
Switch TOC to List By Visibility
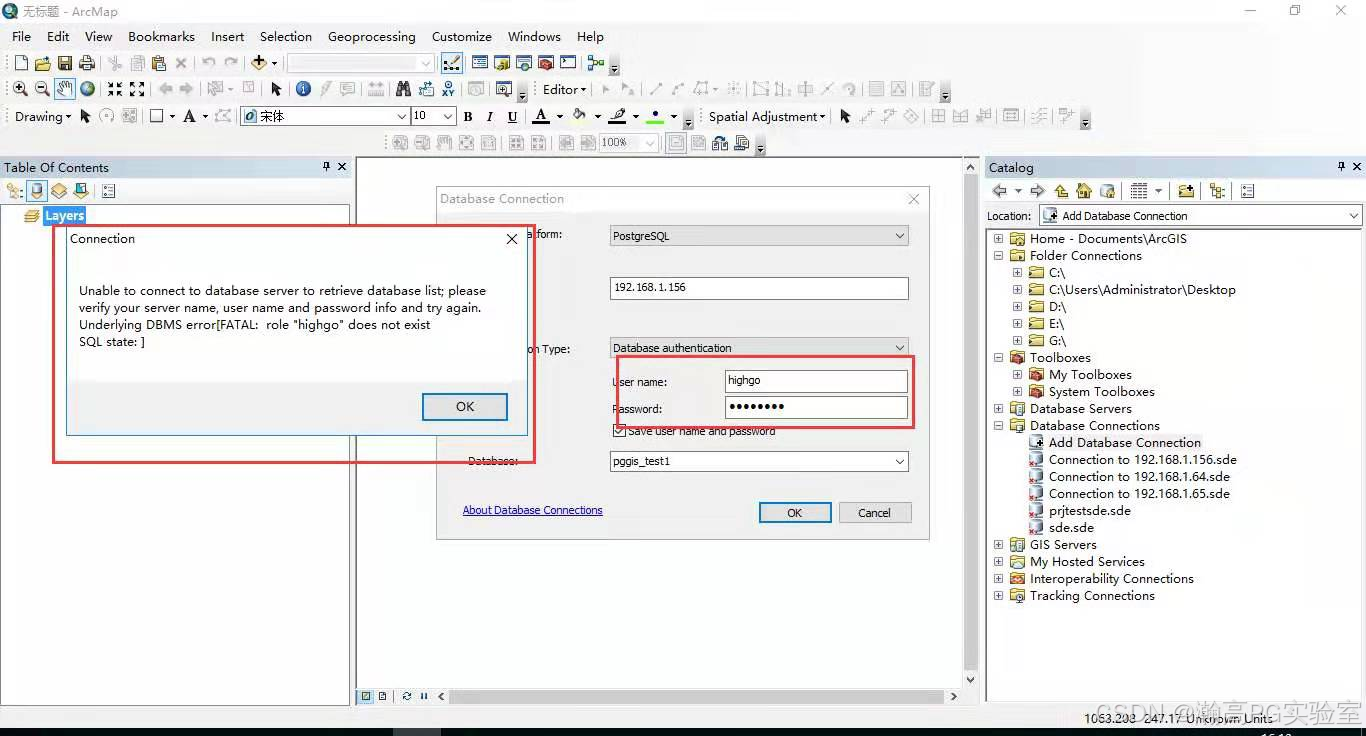59,191
